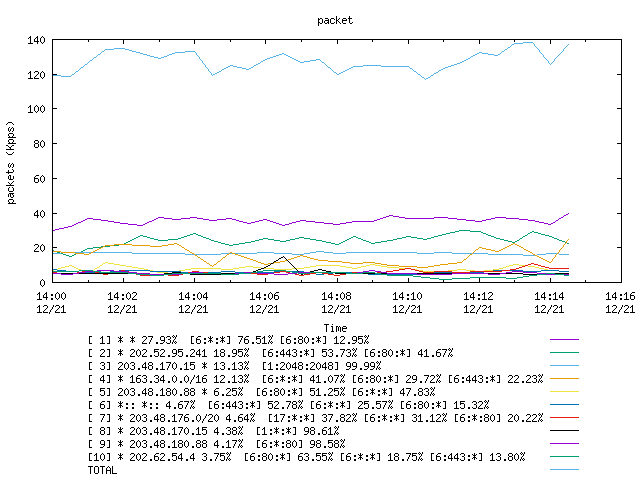Click the y-axis tick value 20
Viewport: 640px width, 480px height.
40,248
